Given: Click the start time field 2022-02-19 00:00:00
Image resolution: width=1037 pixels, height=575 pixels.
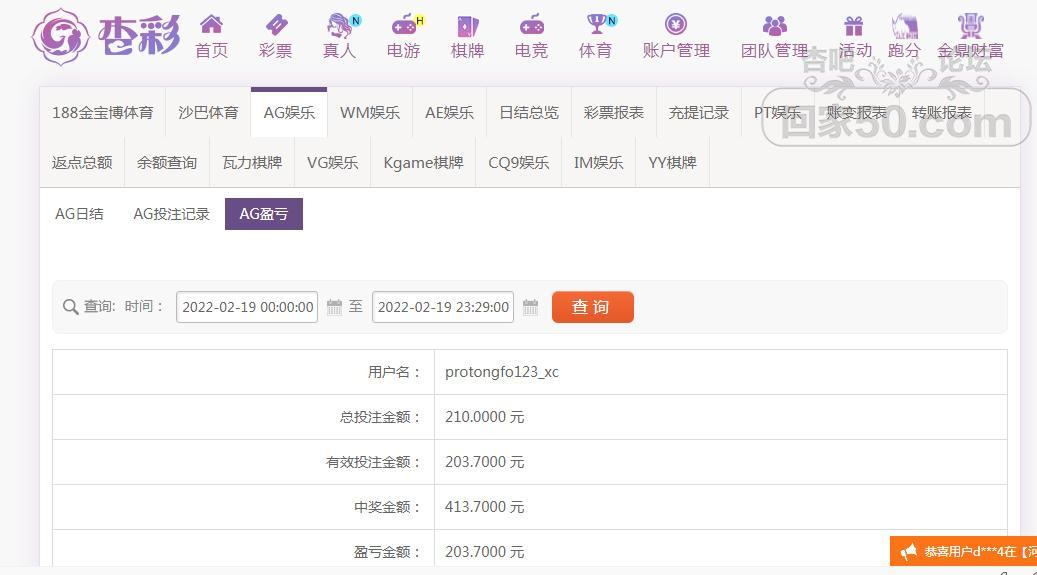Looking at the screenshot, I should pyautogui.click(x=247, y=307).
